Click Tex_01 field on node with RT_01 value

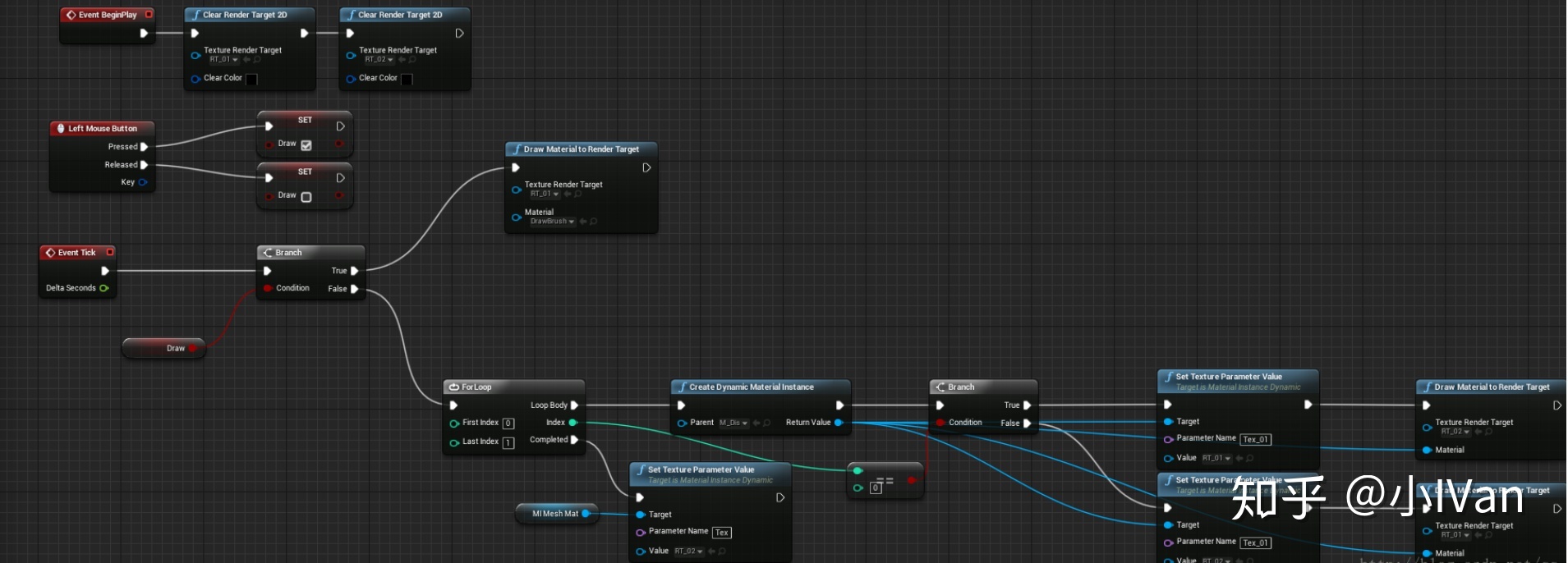point(1256,439)
